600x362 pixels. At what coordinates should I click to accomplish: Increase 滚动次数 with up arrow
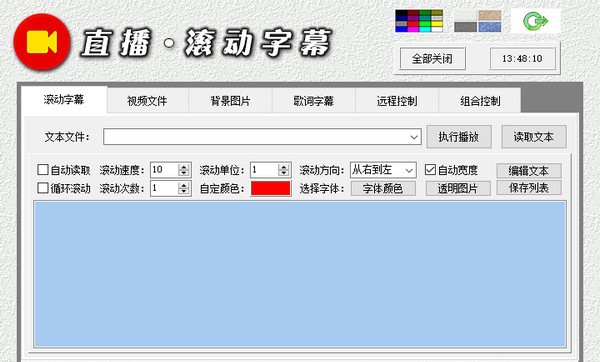point(184,185)
